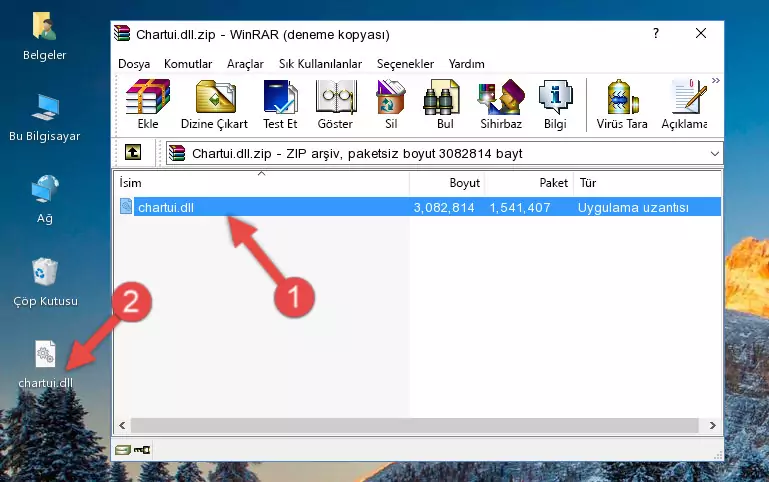Select Çöp Kutusu recycle bin icon
Image resolution: width=769 pixels, height=482 pixels.
click(45, 282)
